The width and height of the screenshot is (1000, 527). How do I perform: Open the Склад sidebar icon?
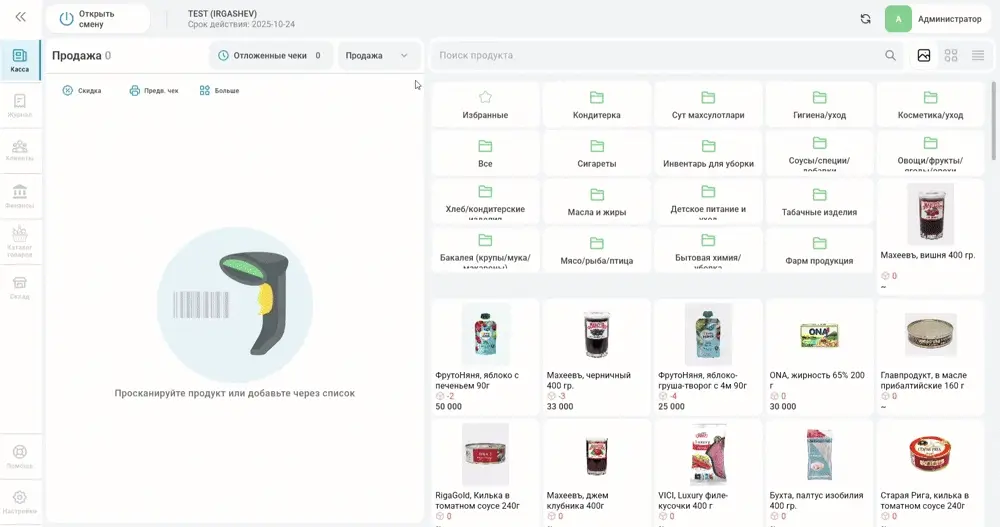tap(20, 288)
